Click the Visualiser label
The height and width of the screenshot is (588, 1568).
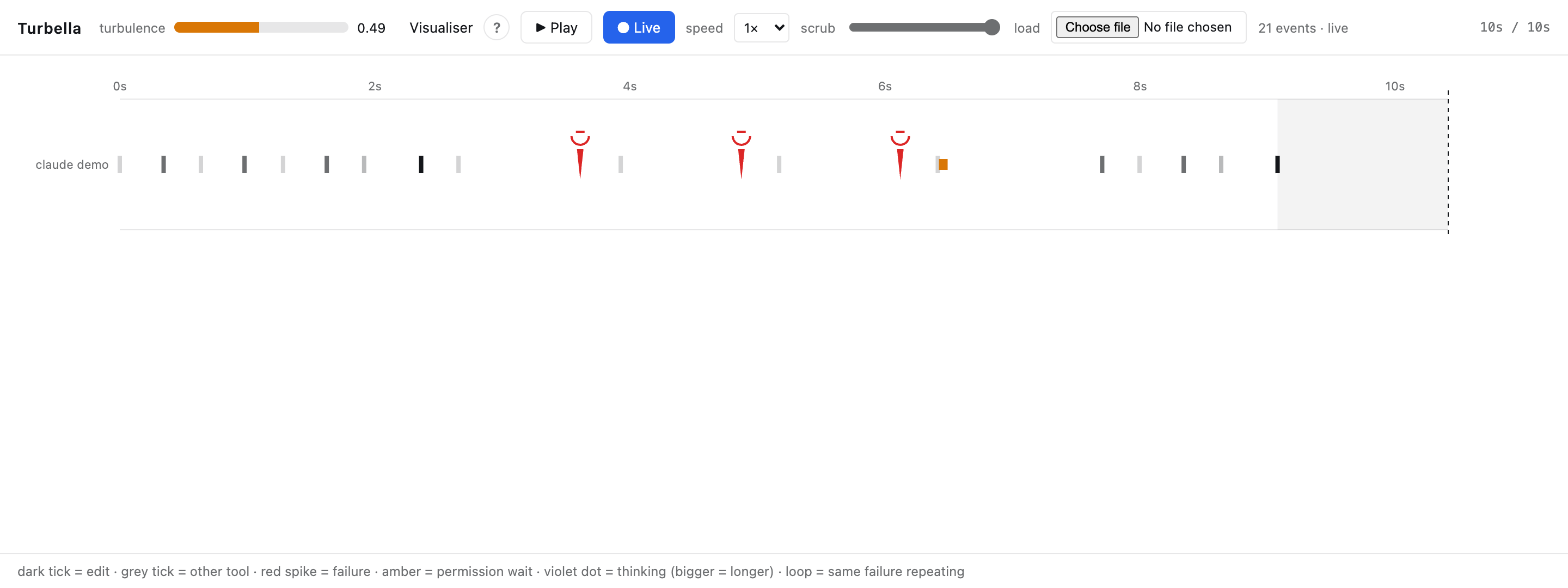[440, 28]
